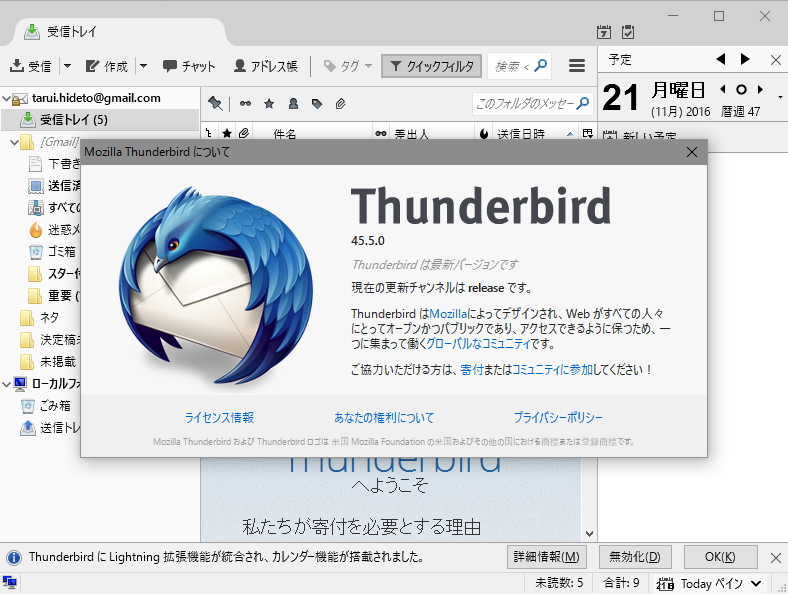Open the グローバルなコミュニティ link
The height and width of the screenshot is (594, 788).
pyautogui.click(x=478, y=344)
